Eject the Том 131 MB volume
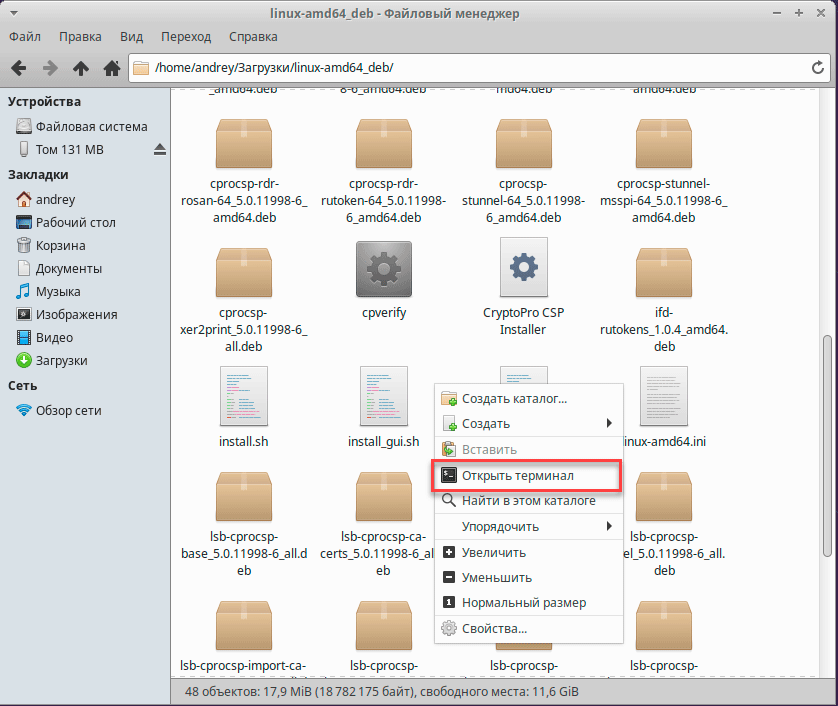 159,150
